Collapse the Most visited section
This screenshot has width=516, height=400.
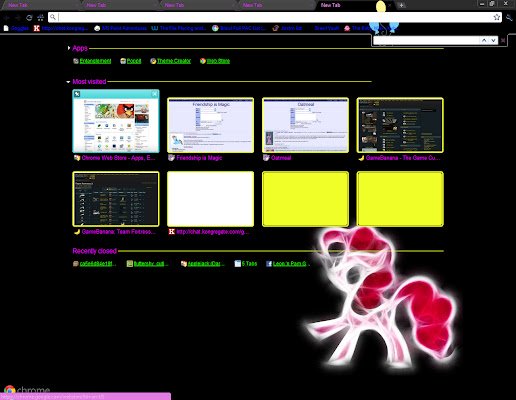68,82
